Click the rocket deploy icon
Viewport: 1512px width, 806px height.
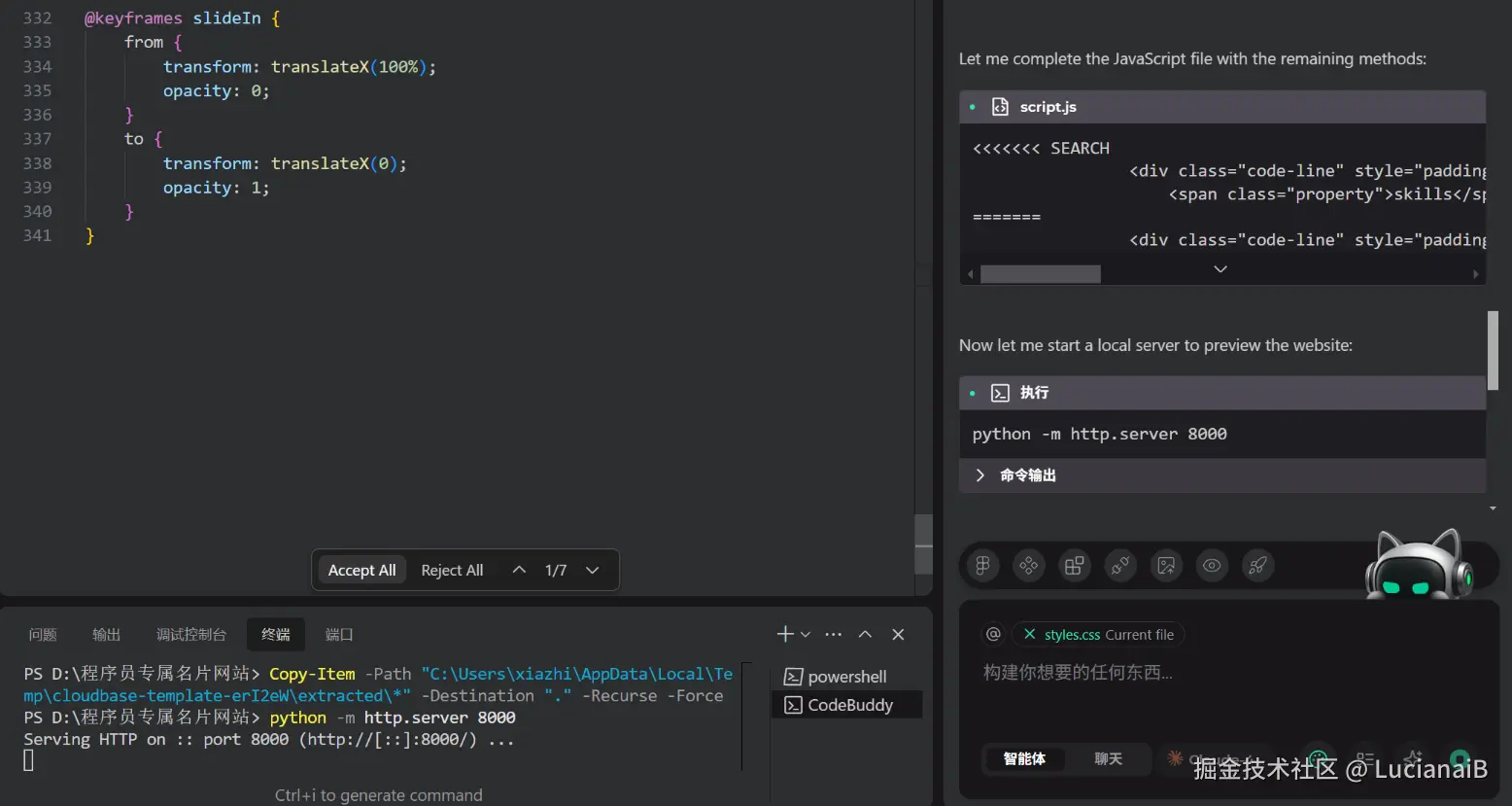click(1257, 566)
